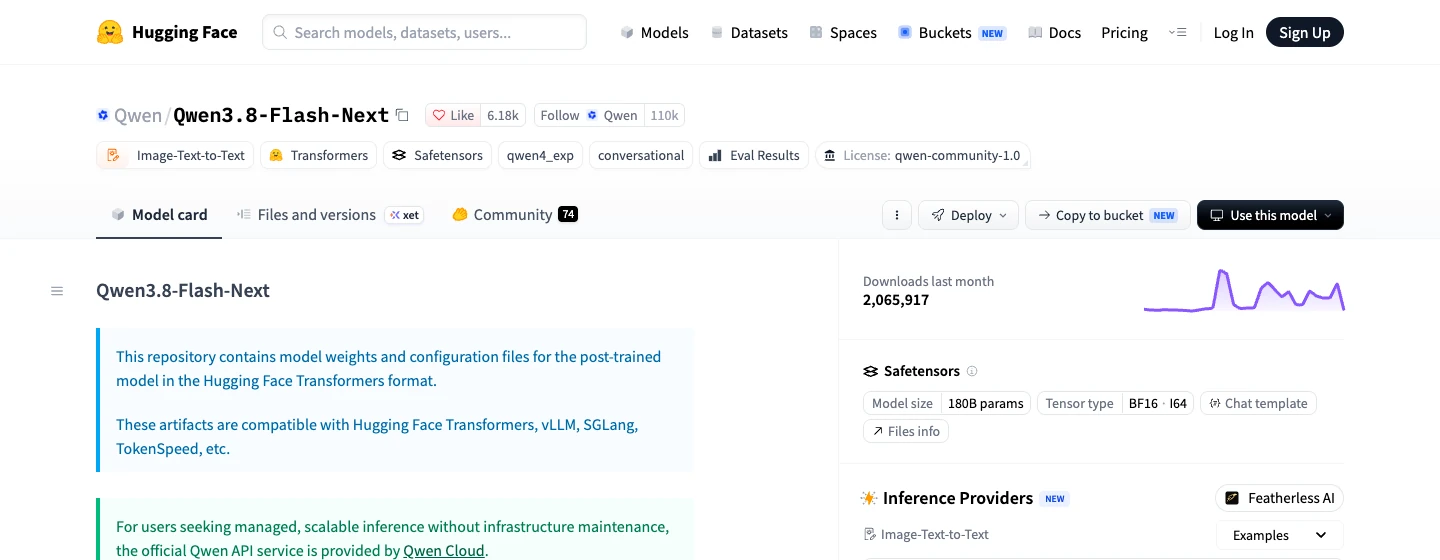Click the heart Like button
This screenshot has height=560, width=1440.
pos(453,115)
